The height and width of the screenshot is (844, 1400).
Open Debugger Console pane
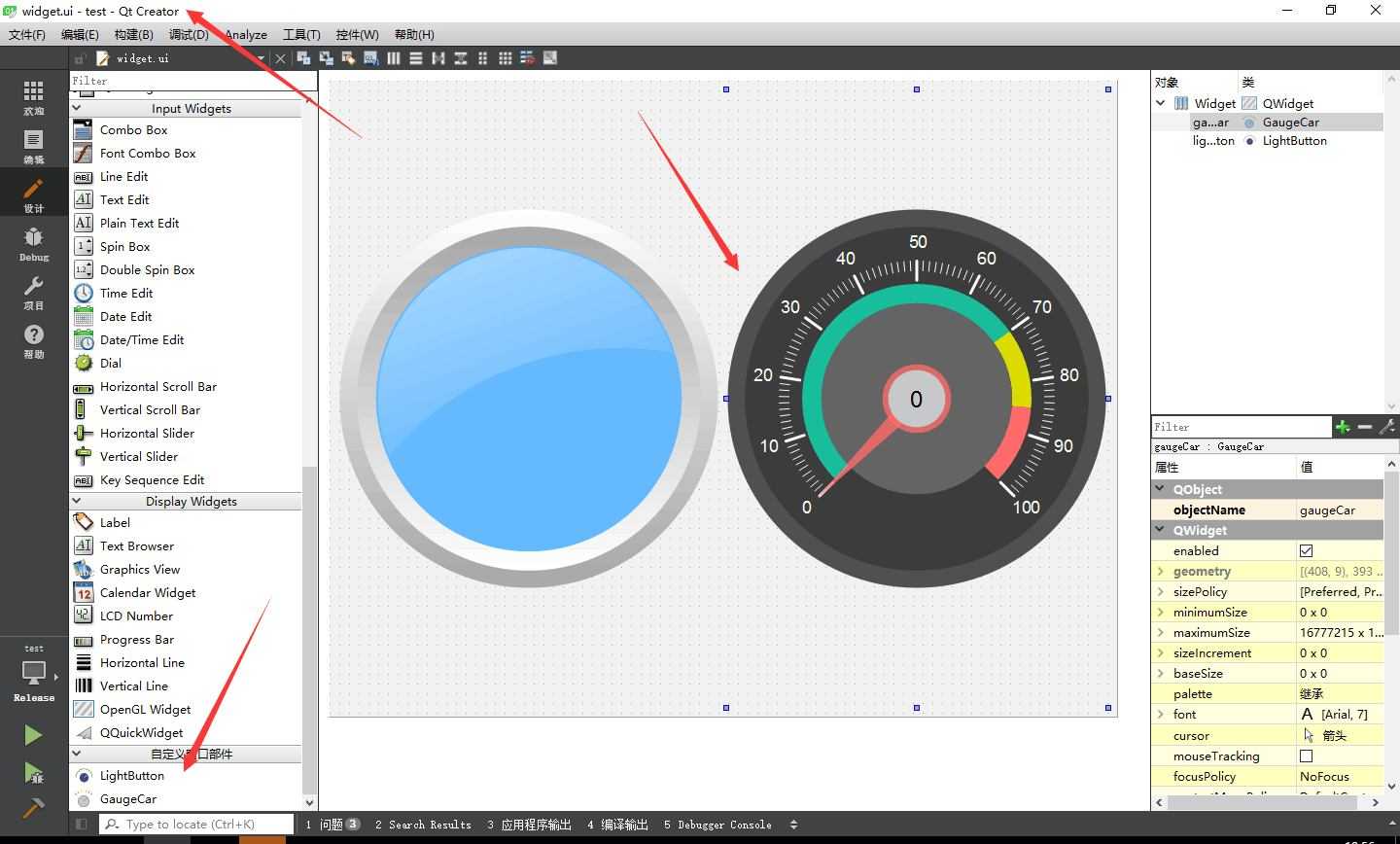click(x=717, y=825)
